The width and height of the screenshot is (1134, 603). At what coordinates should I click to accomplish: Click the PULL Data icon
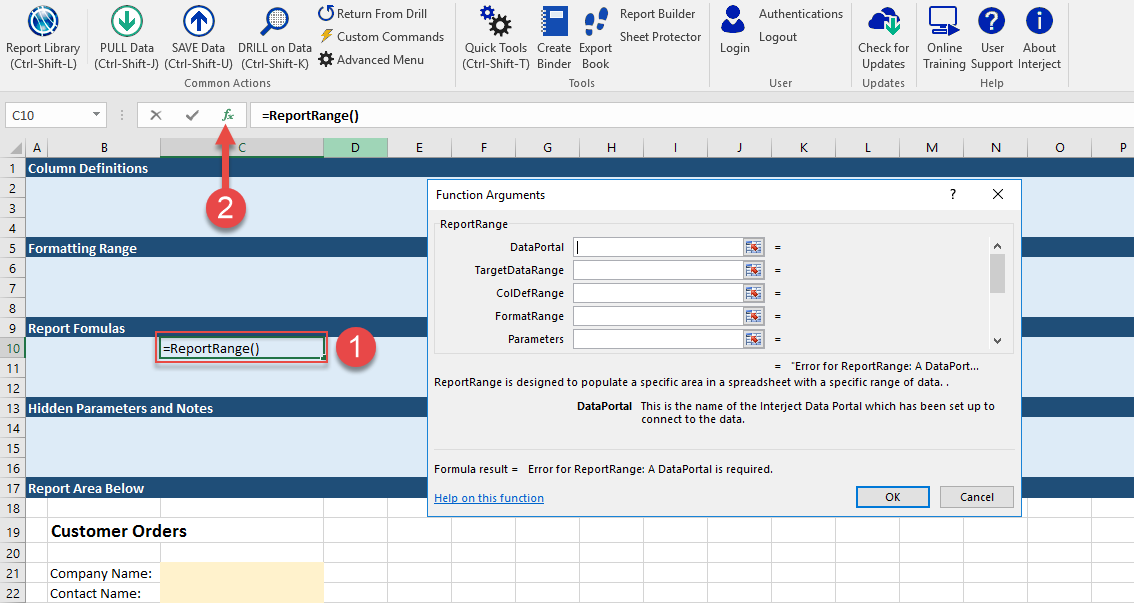(x=127, y=22)
